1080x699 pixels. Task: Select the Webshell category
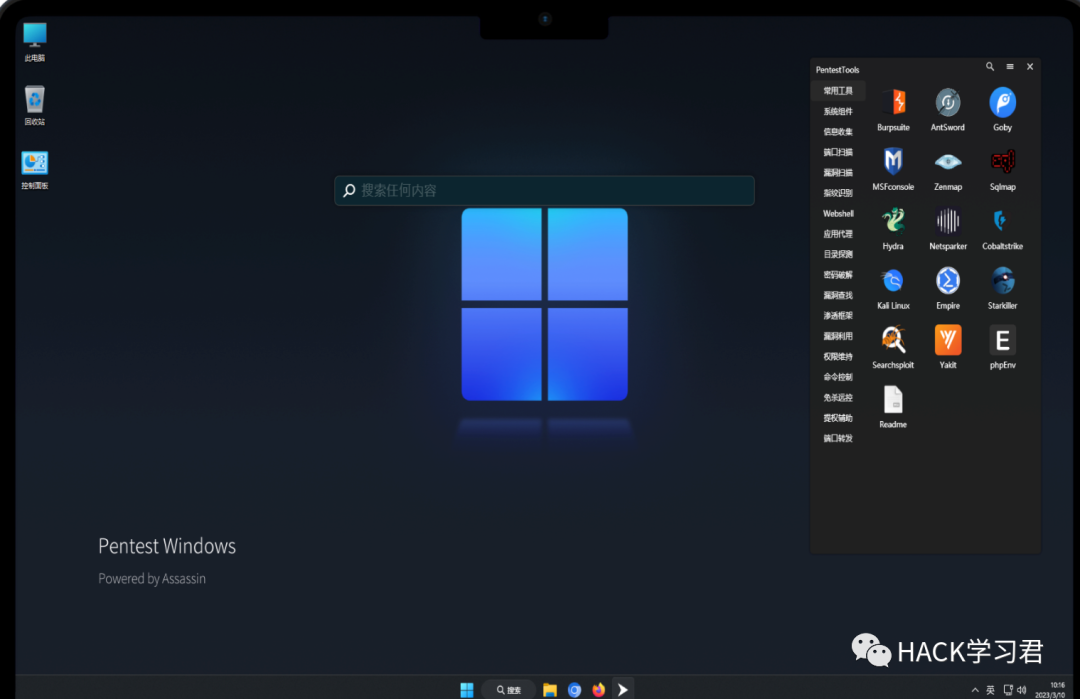click(x=838, y=213)
